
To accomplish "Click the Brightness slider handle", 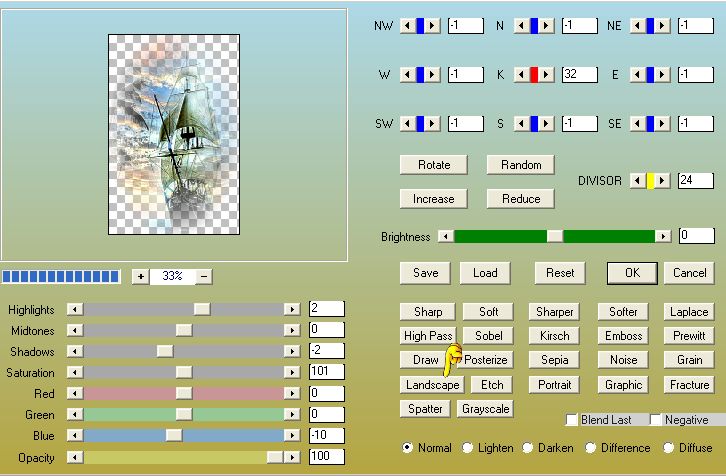I will tap(555, 236).
